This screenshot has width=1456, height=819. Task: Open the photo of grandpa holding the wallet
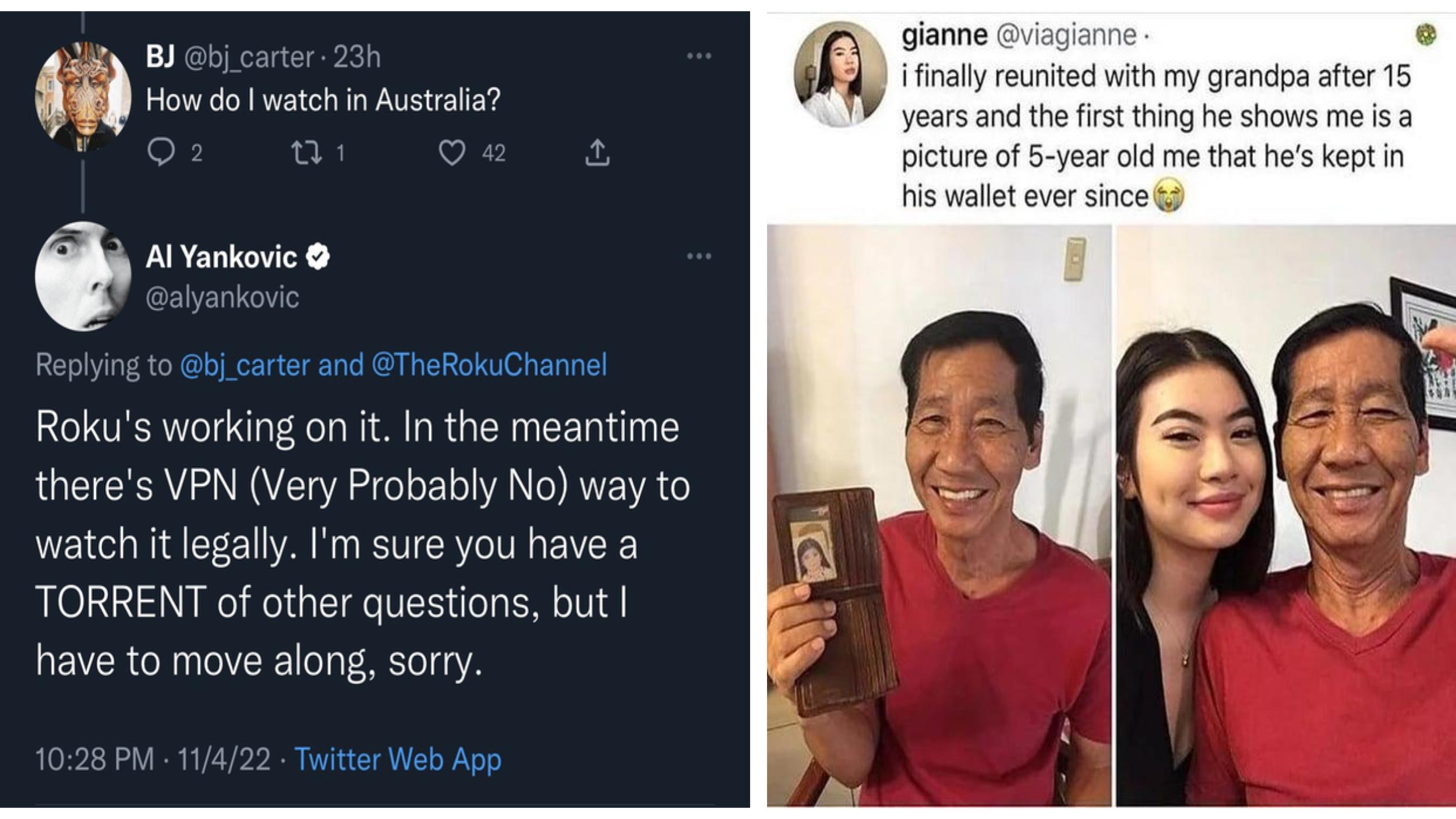click(x=938, y=516)
